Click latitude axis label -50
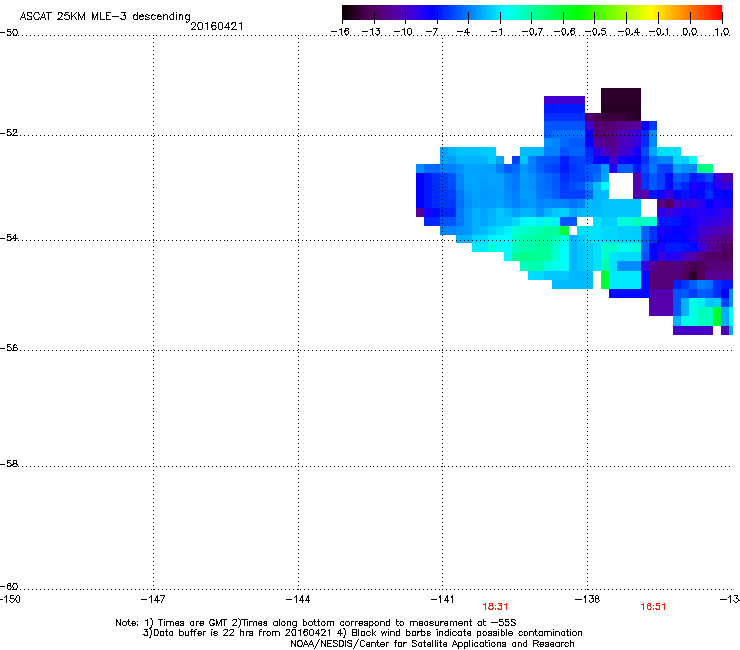Image resolution: width=740 pixels, height=650 pixels. coord(9,33)
